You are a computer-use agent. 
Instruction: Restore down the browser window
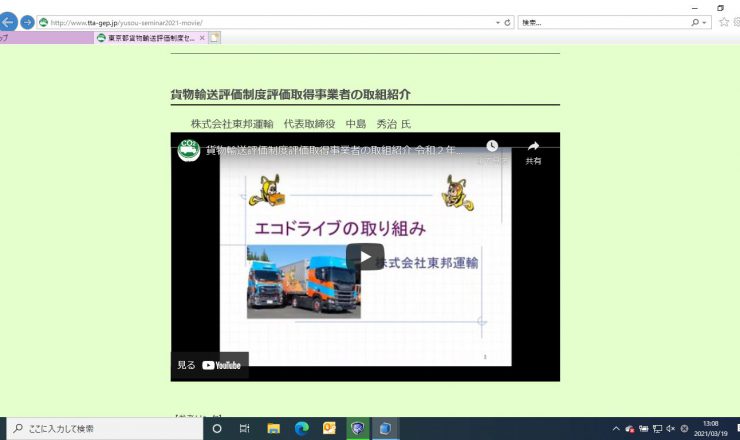tap(720, 8)
